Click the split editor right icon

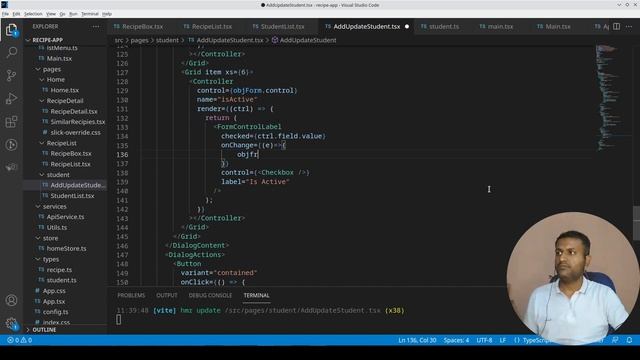pyautogui.click(x=616, y=27)
